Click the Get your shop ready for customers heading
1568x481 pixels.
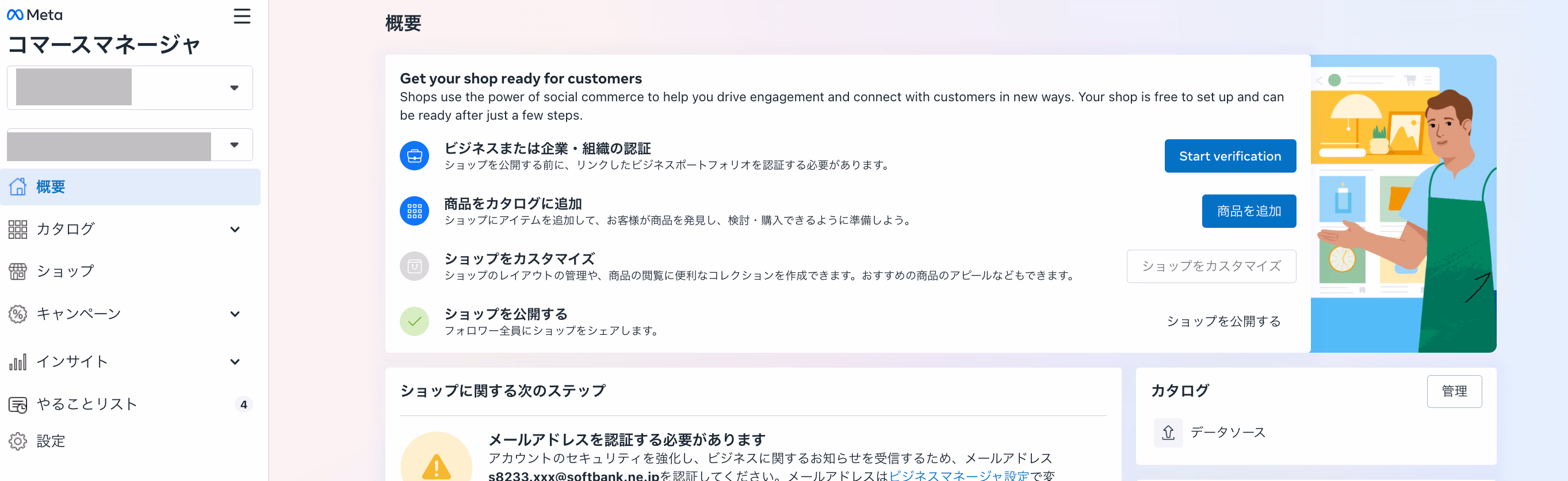[521, 79]
